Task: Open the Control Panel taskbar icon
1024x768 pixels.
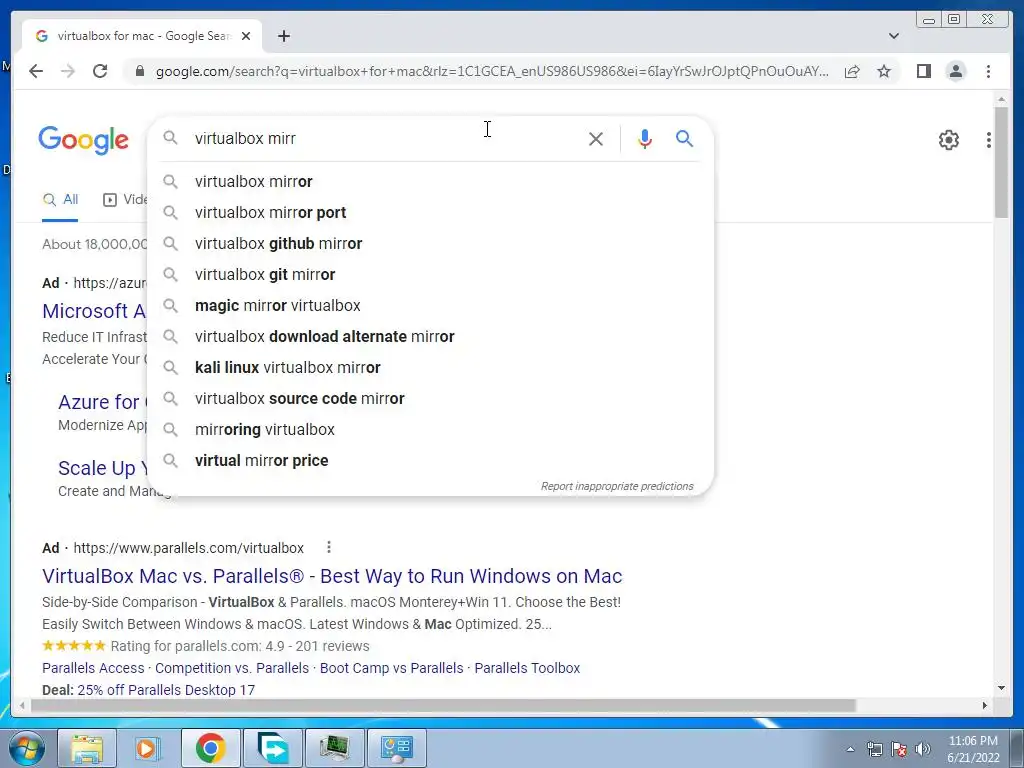Action: pyautogui.click(x=396, y=748)
